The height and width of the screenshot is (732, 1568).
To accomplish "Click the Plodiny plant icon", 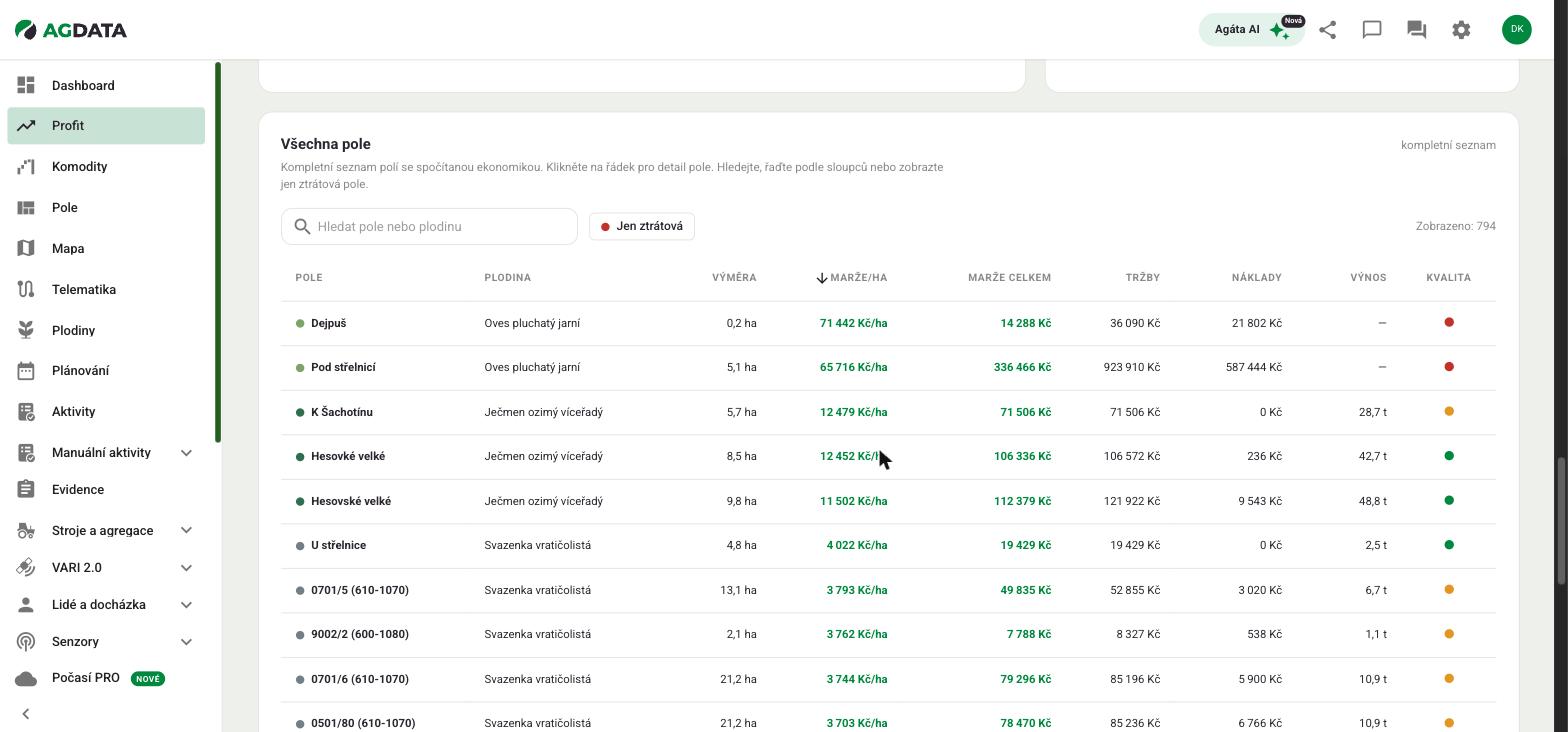I will coord(26,330).
